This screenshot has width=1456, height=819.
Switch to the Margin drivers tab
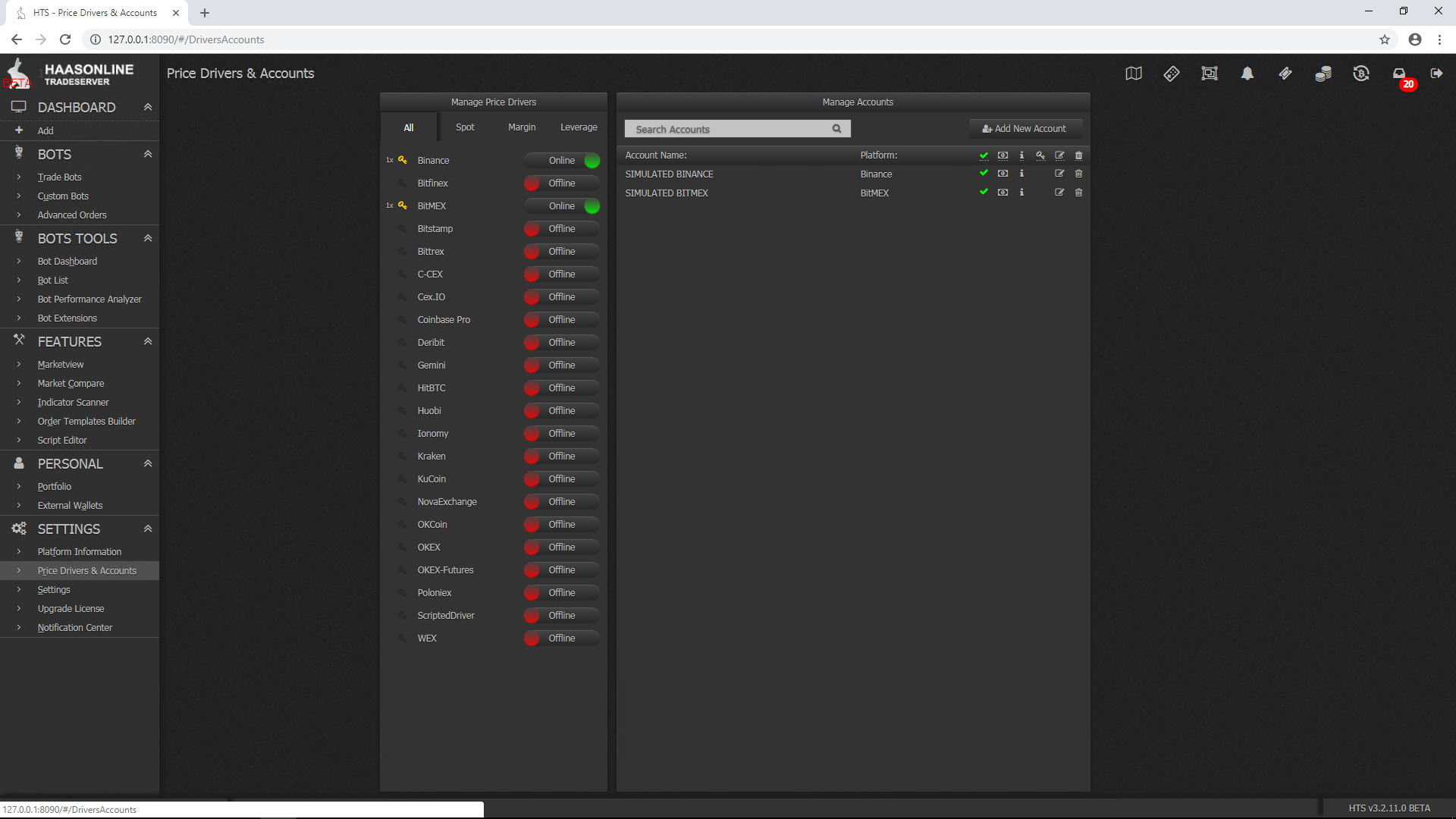click(522, 127)
